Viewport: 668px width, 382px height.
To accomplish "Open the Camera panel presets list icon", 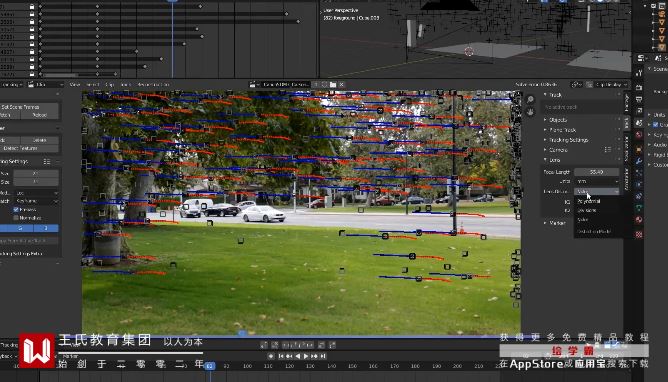I will coord(608,149).
